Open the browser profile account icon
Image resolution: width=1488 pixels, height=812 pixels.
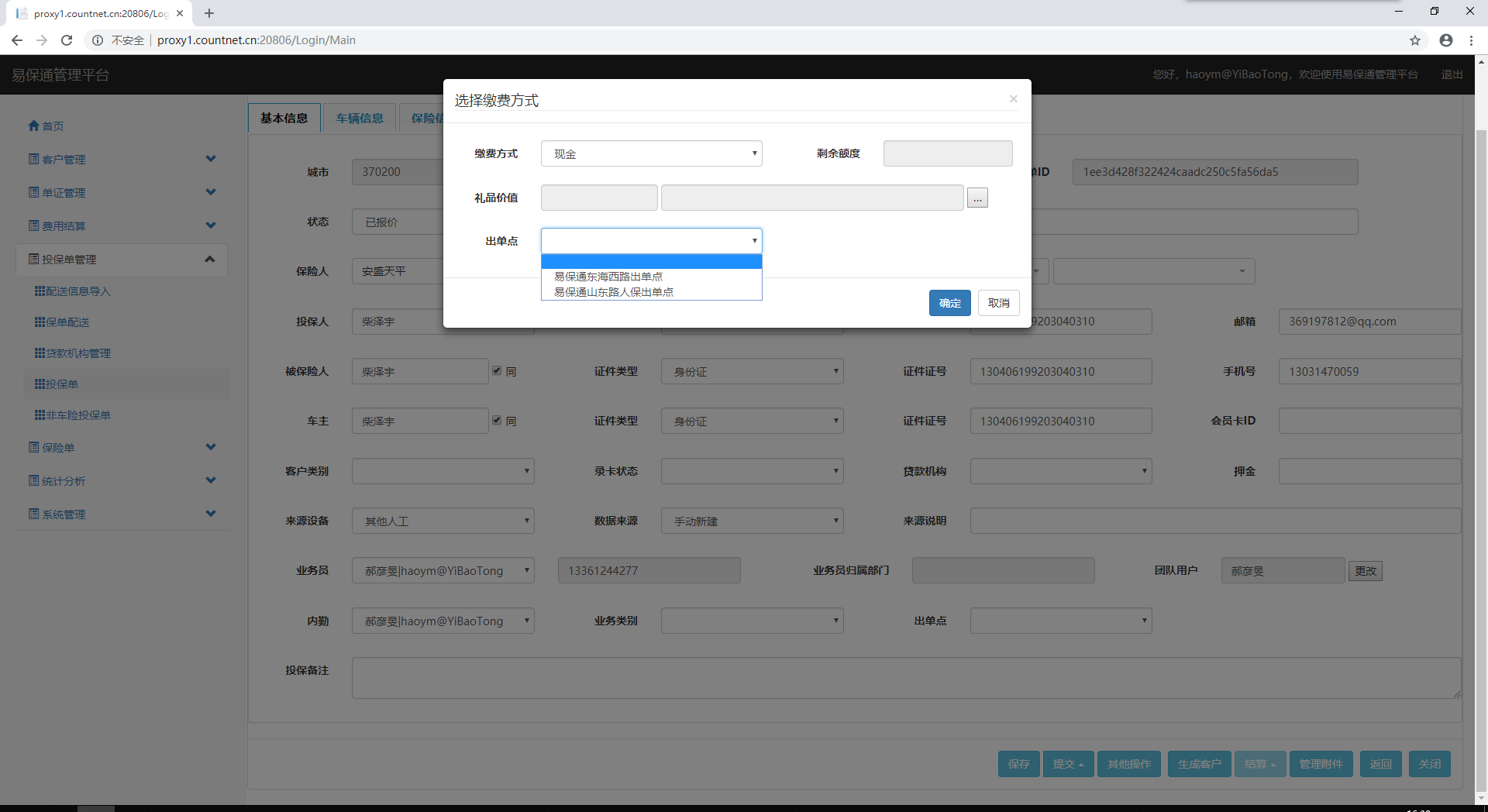pyautogui.click(x=1446, y=40)
